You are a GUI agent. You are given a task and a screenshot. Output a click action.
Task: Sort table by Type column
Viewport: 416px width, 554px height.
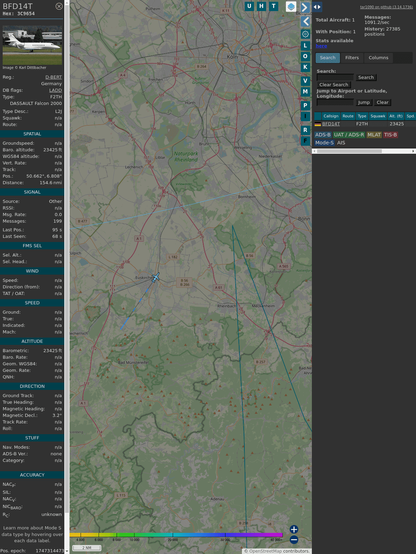[362, 116]
